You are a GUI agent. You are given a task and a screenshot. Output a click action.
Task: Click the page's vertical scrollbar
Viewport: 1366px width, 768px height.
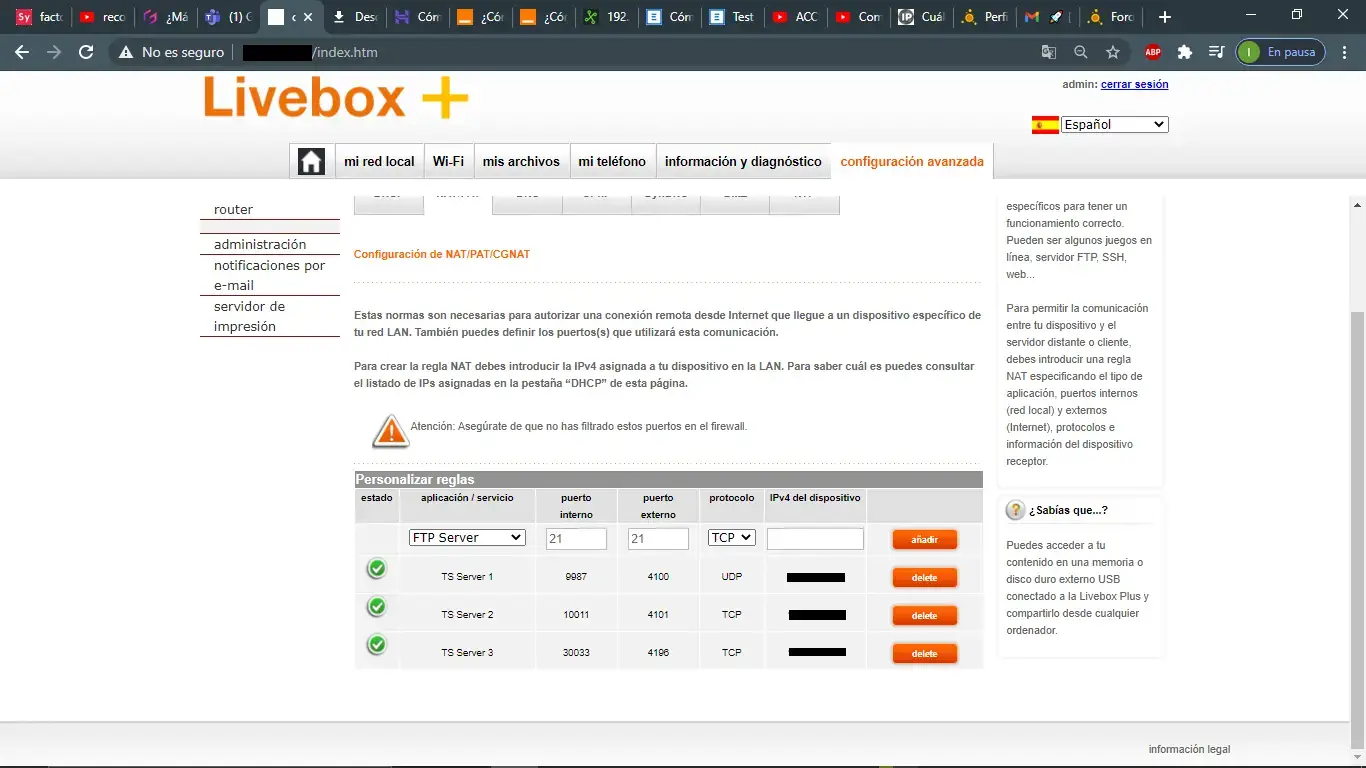pyautogui.click(x=1357, y=528)
